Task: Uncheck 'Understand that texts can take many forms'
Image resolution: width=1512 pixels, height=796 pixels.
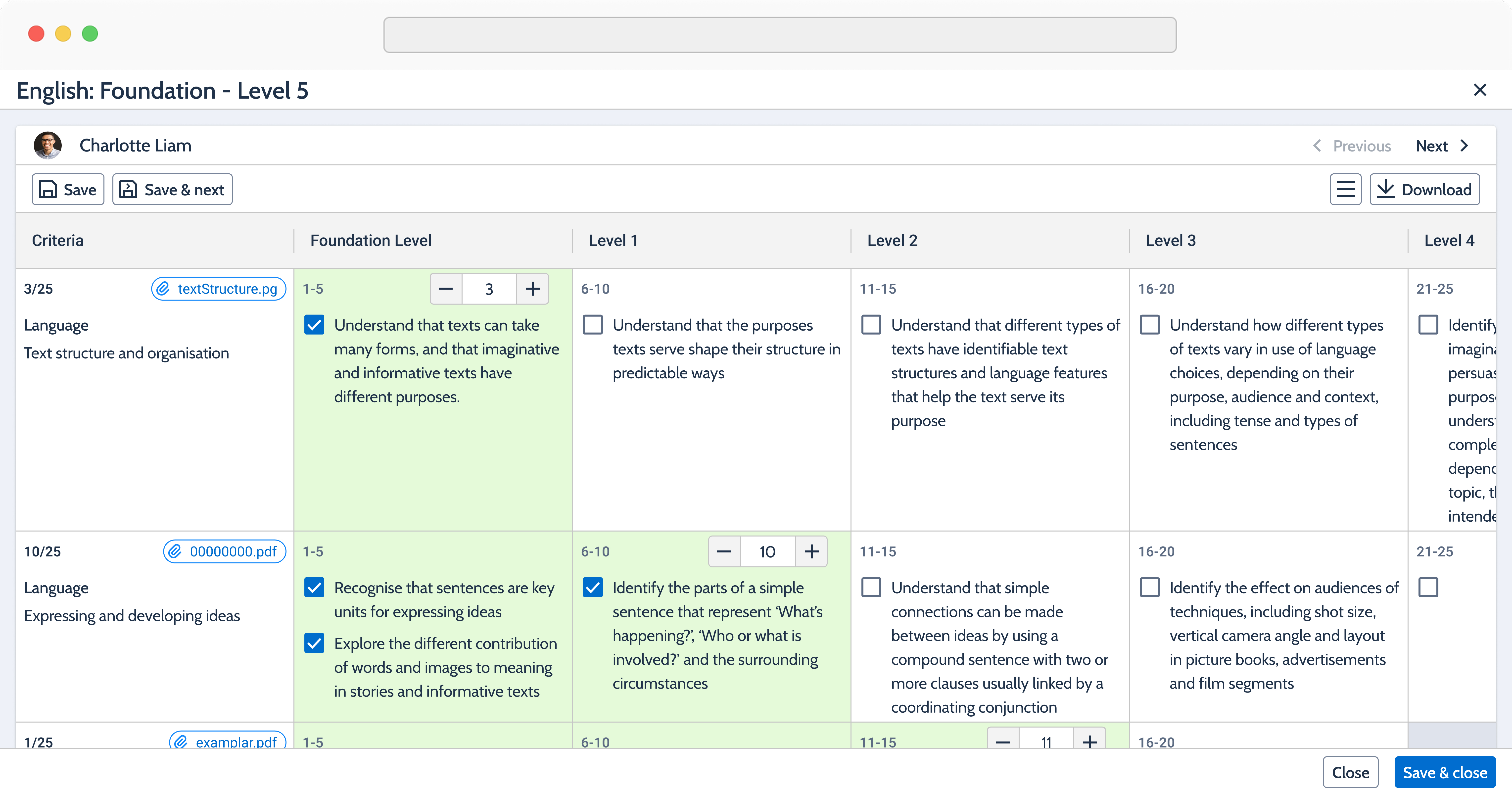Action: [x=315, y=325]
